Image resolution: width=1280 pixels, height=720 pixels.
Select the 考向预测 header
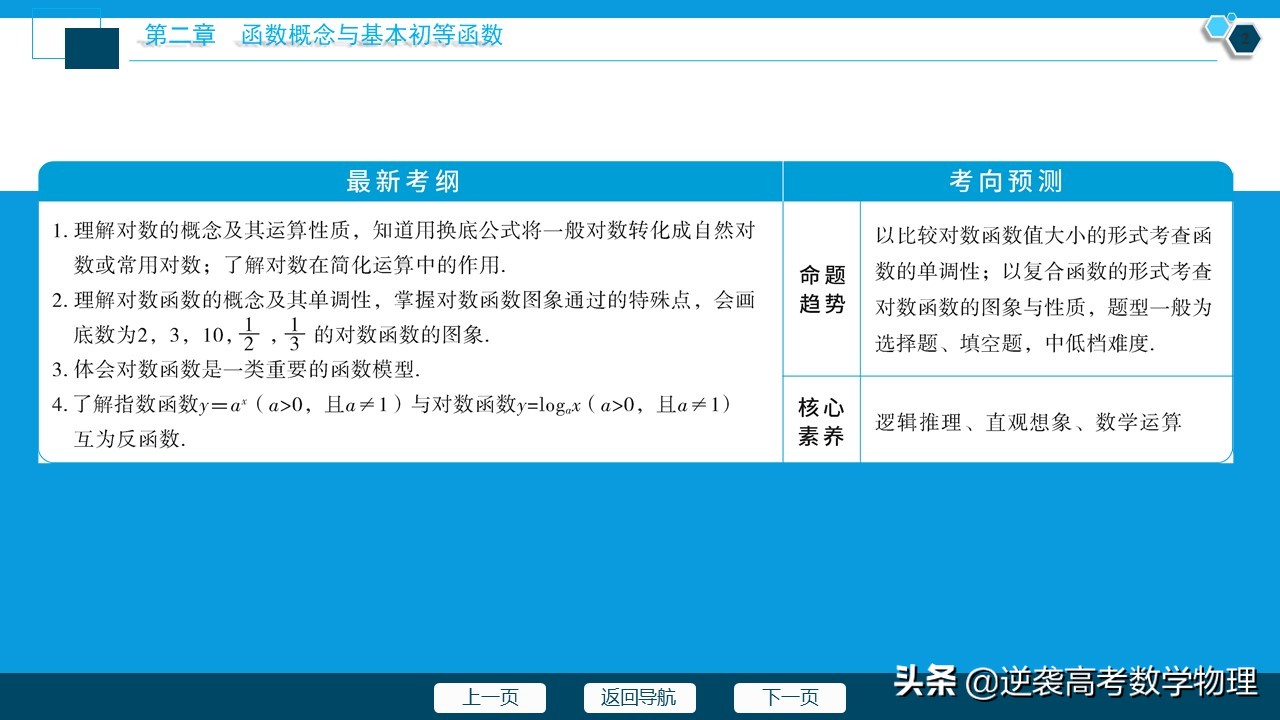point(1005,182)
